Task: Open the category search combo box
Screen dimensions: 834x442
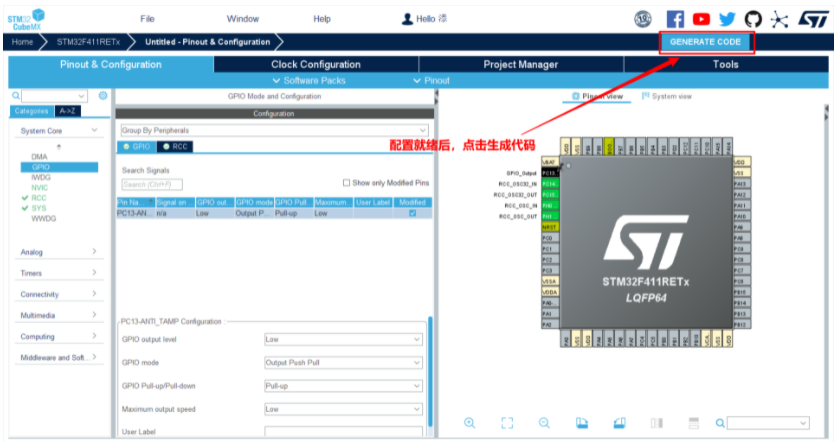Action: tap(54, 96)
